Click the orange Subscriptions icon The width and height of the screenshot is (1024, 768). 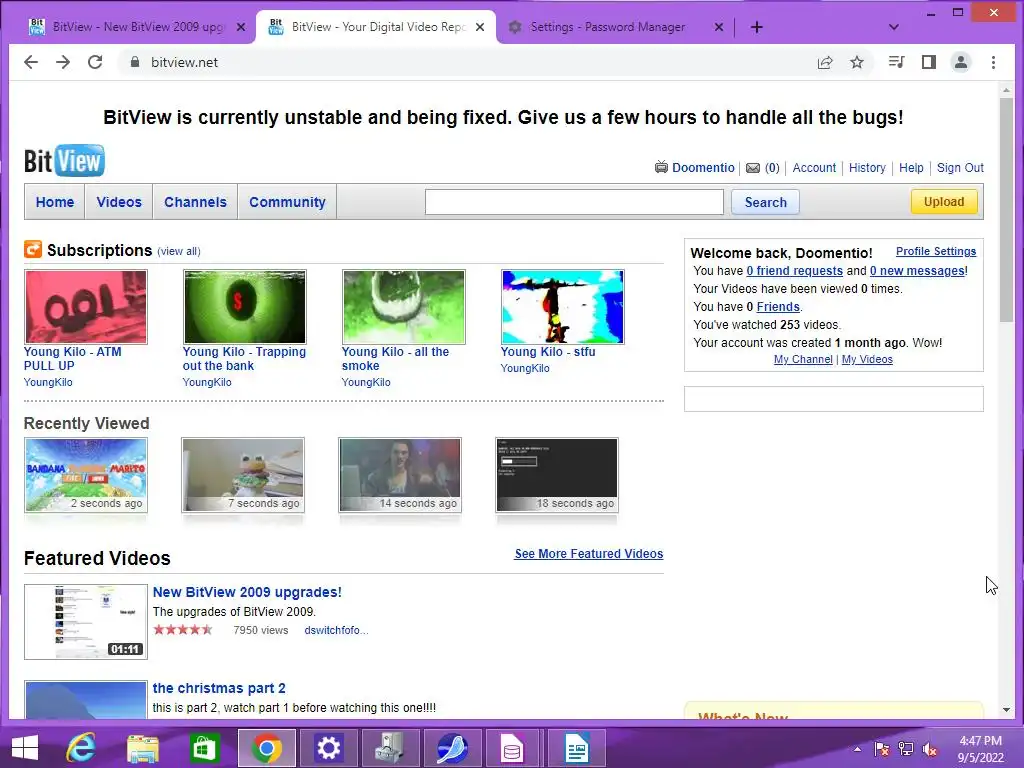click(x=33, y=249)
